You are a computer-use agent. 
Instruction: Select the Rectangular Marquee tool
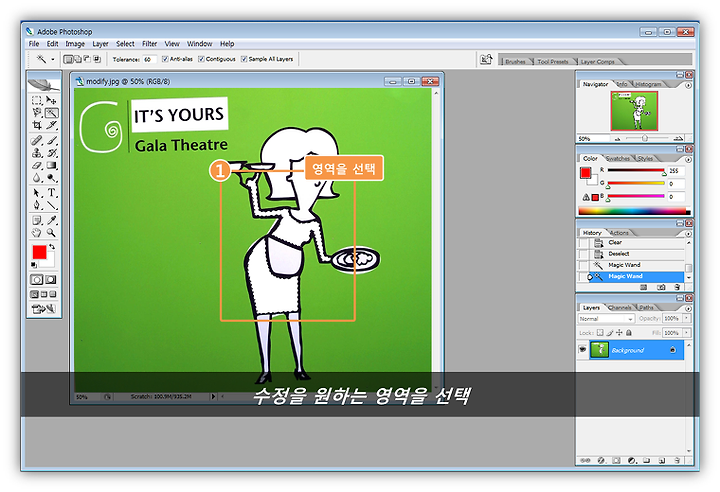tap(37, 100)
